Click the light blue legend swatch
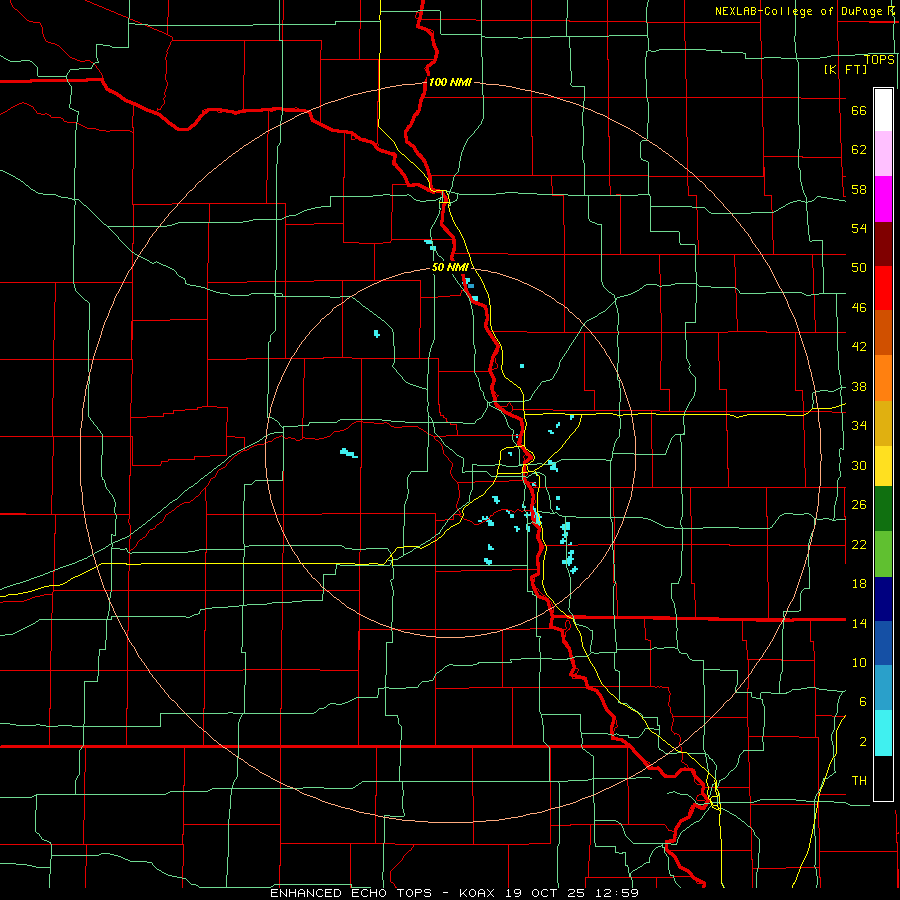The width and height of the screenshot is (900, 900). 883,687
